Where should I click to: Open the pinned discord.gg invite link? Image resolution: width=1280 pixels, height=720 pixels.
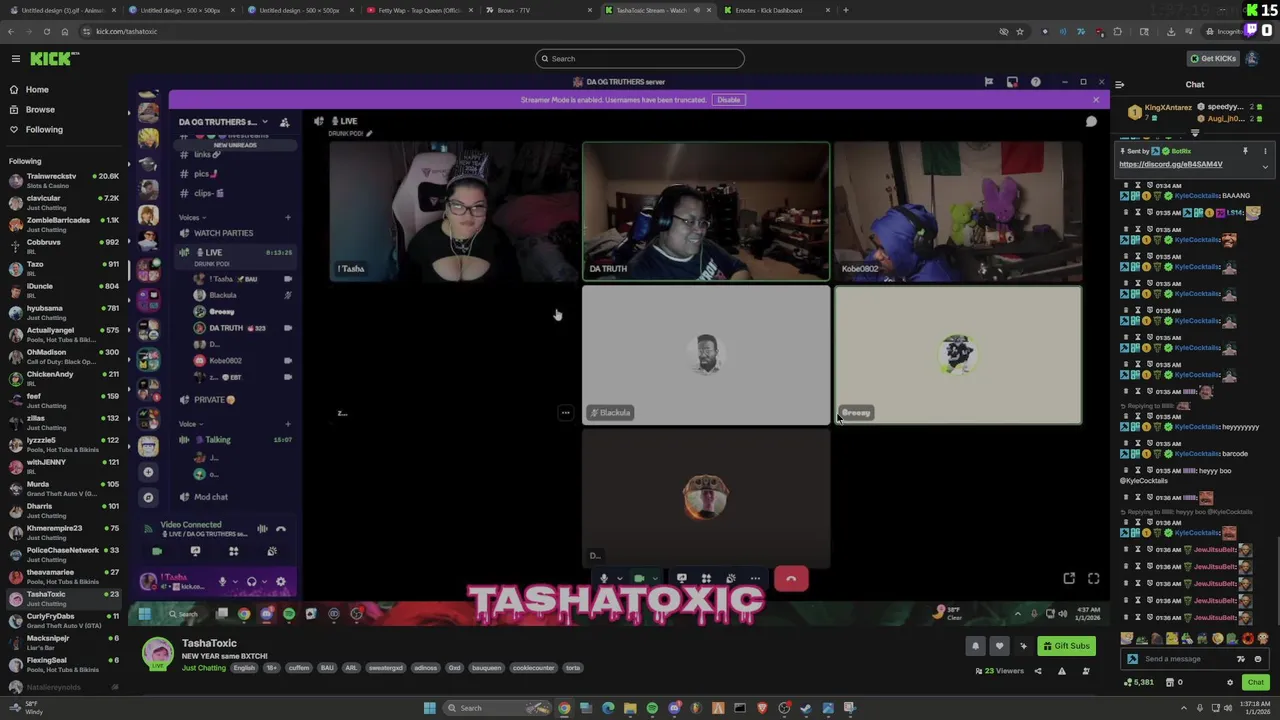(1170, 164)
